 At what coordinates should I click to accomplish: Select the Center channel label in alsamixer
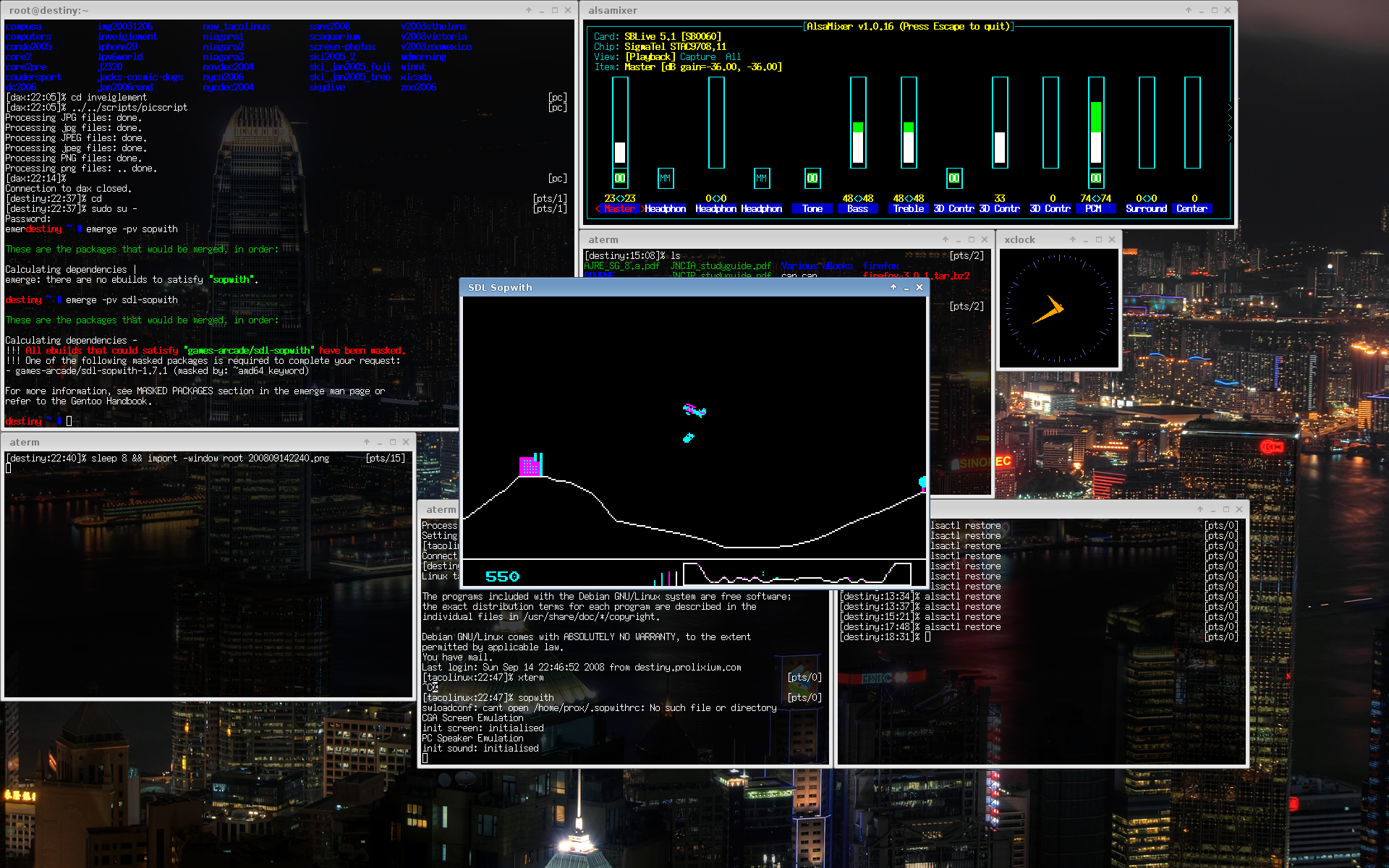click(x=1192, y=208)
